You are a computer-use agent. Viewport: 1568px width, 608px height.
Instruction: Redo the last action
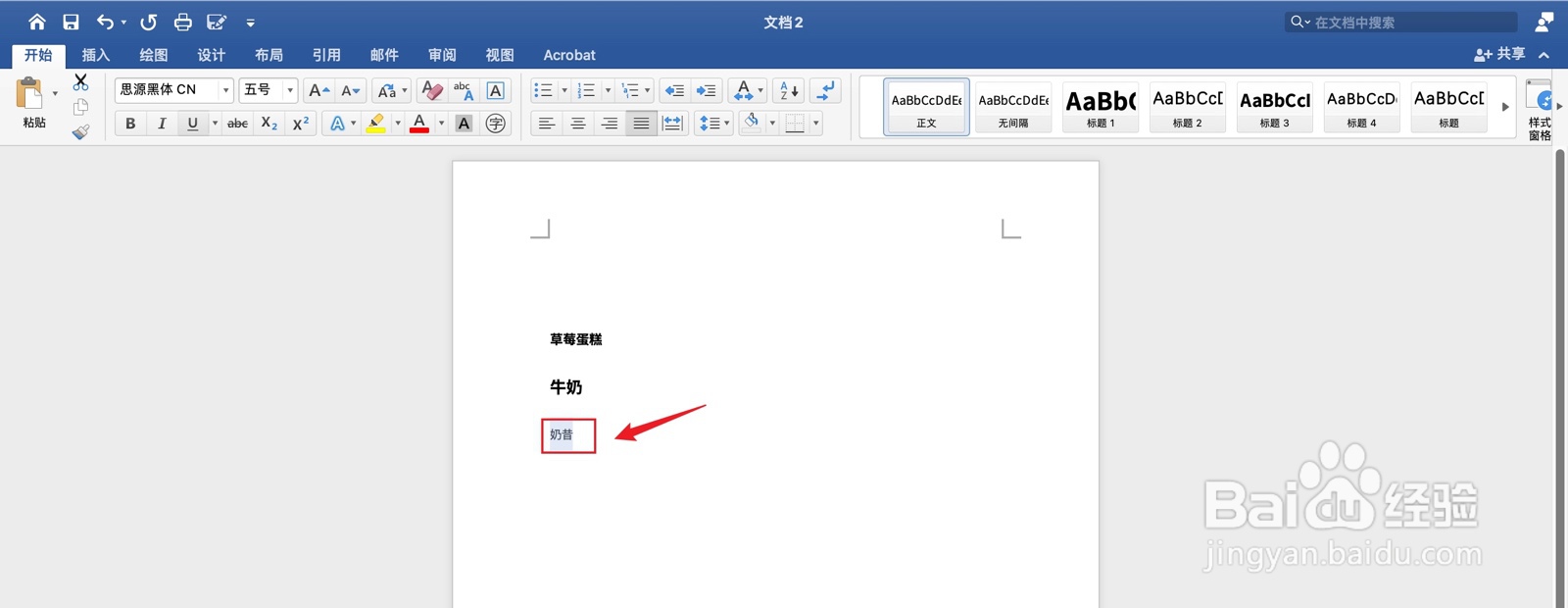[x=148, y=22]
